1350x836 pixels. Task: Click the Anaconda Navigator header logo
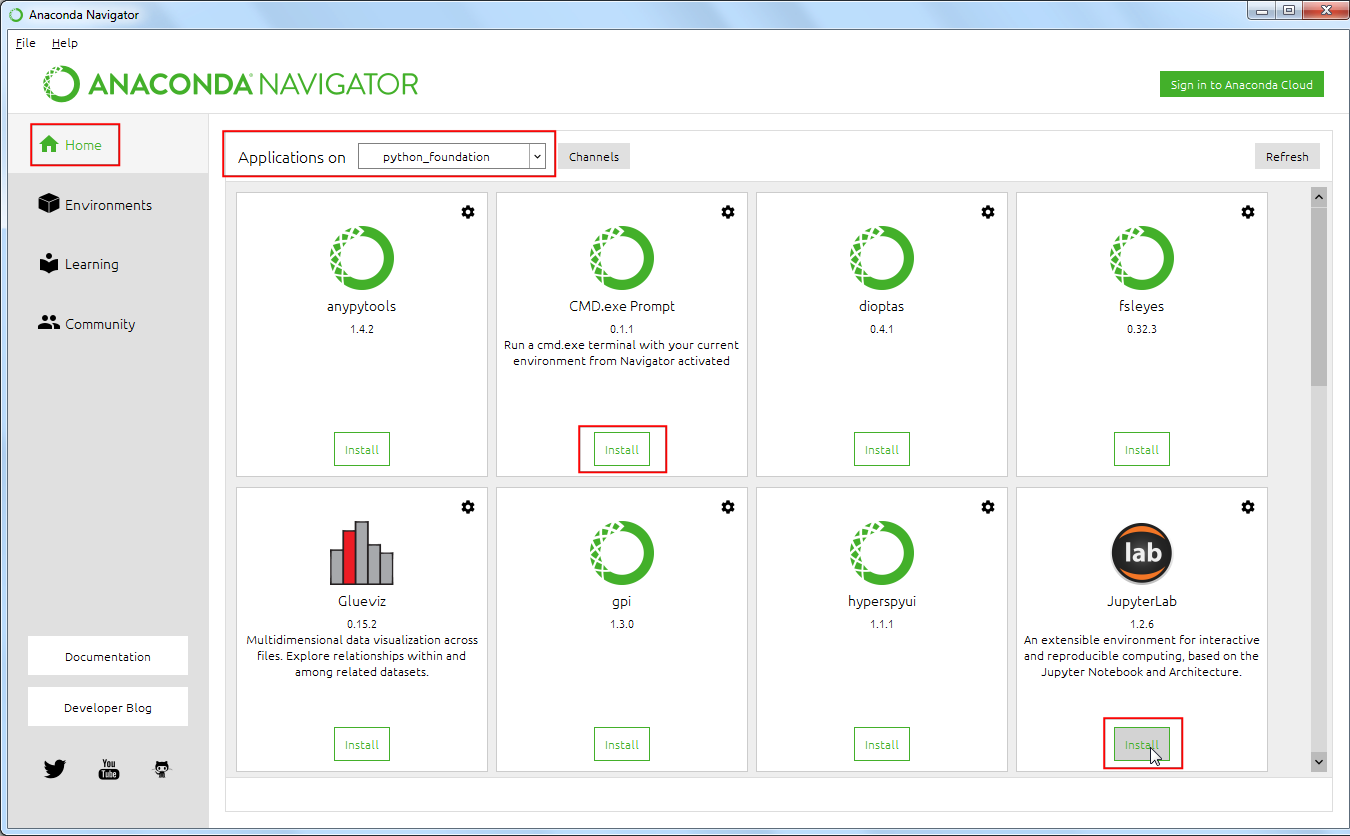(230, 84)
